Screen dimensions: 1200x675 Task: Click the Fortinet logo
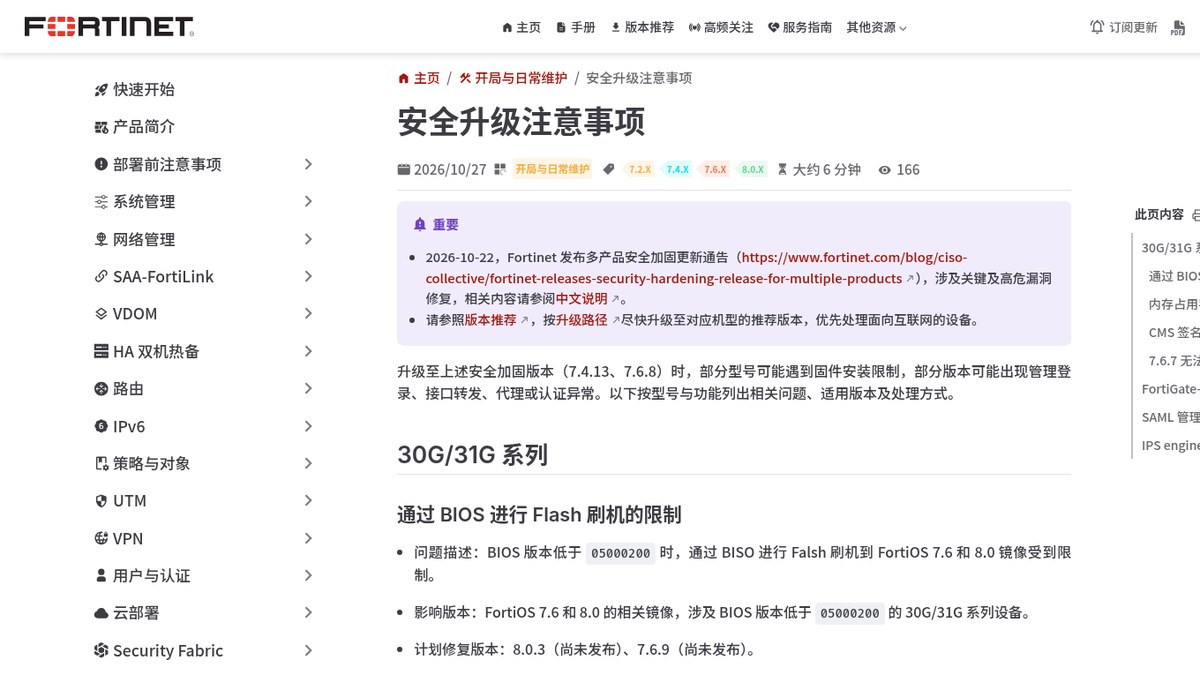pyautogui.click(x=109, y=27)
